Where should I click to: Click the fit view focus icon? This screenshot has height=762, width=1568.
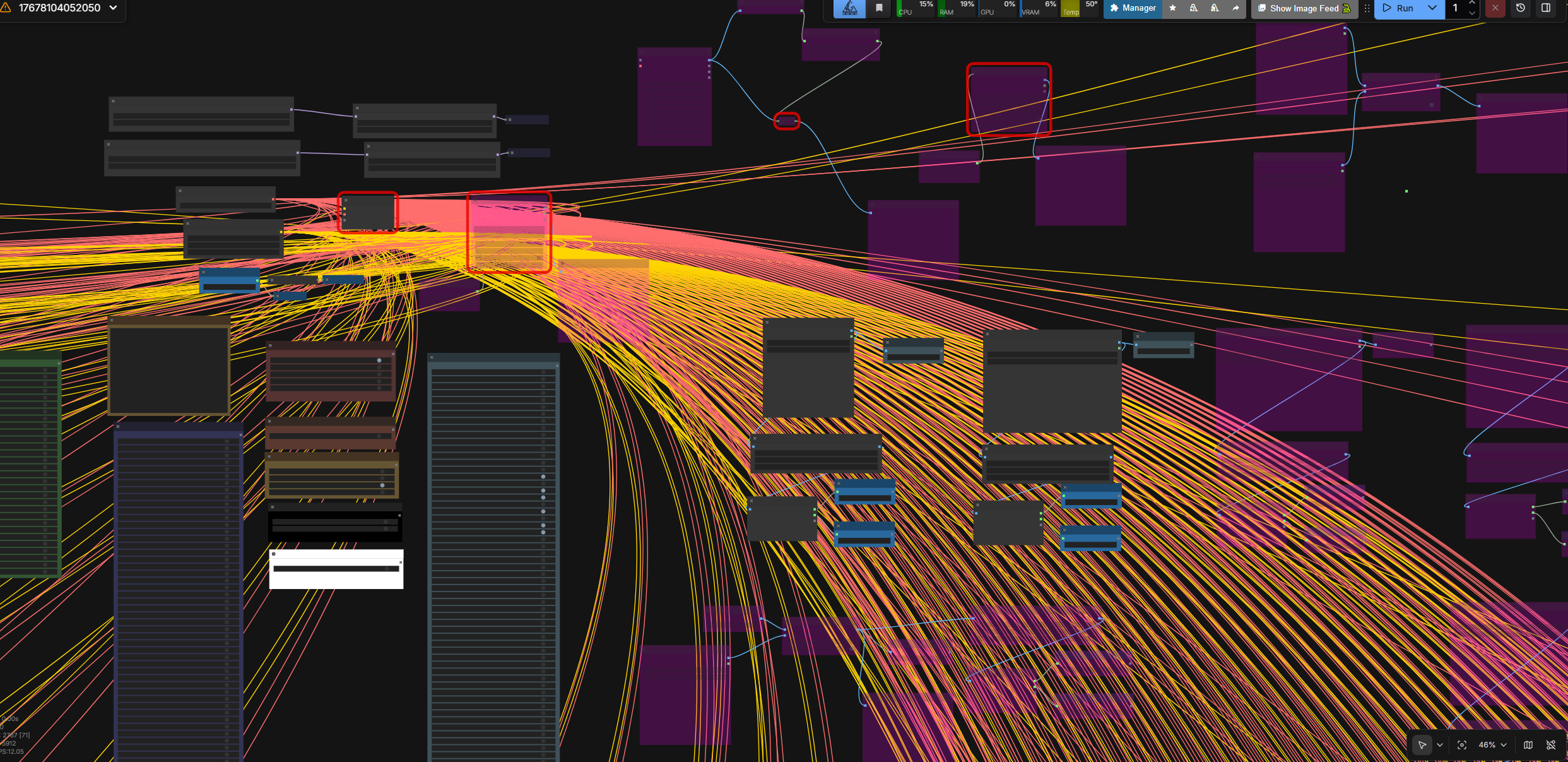click(x=1462, y=745)
